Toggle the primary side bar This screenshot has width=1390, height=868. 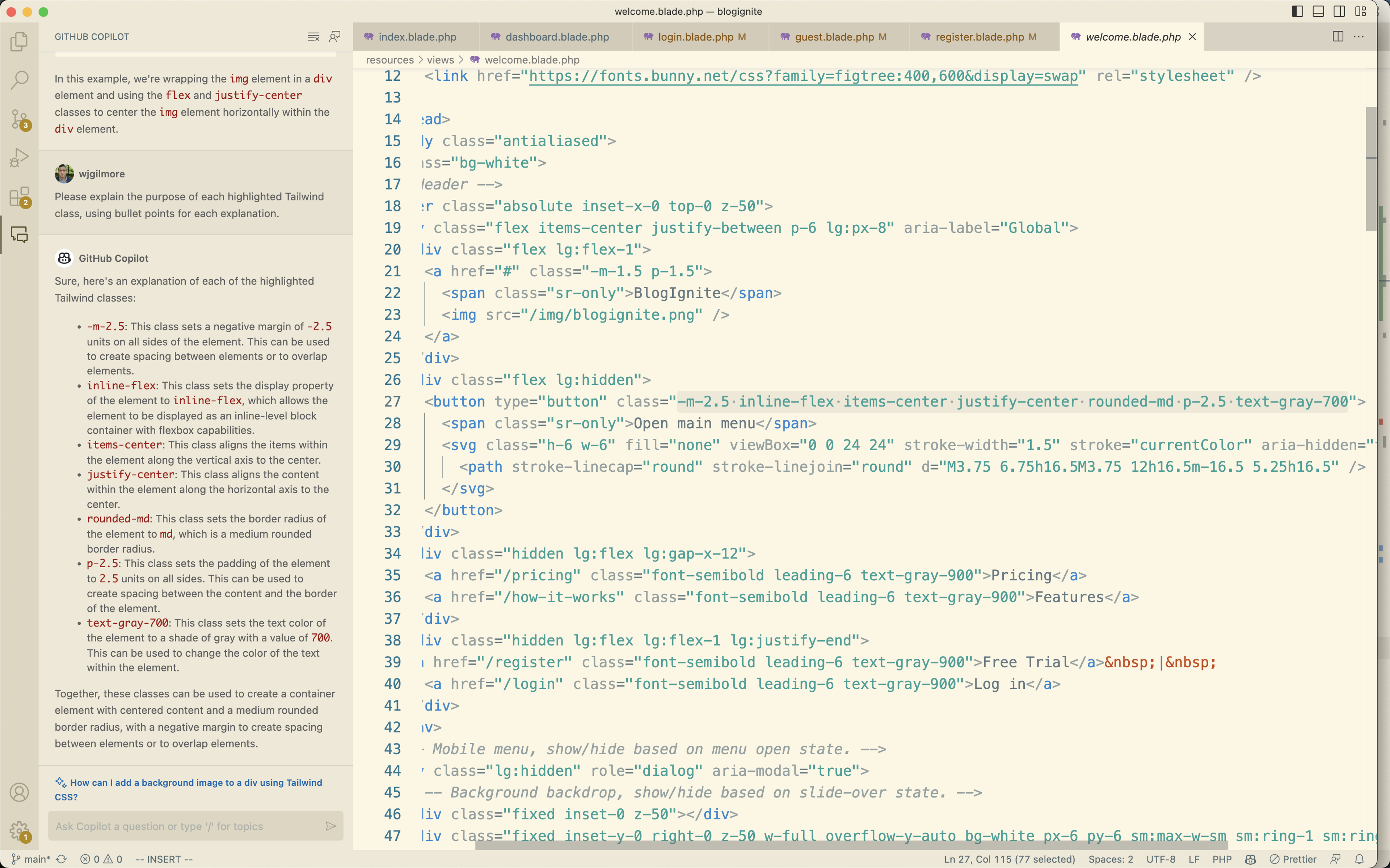point(1297,12)
